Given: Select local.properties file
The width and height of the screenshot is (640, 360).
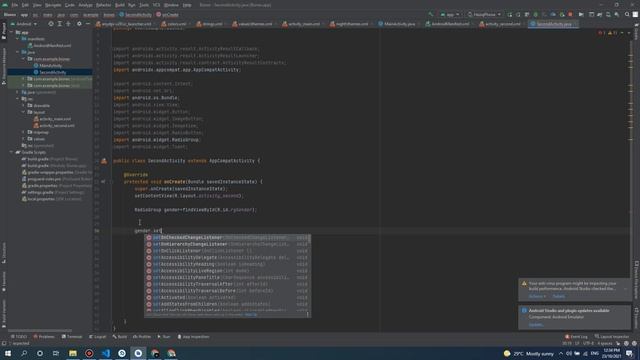Looking at the screenshot, I should [51, 199].
